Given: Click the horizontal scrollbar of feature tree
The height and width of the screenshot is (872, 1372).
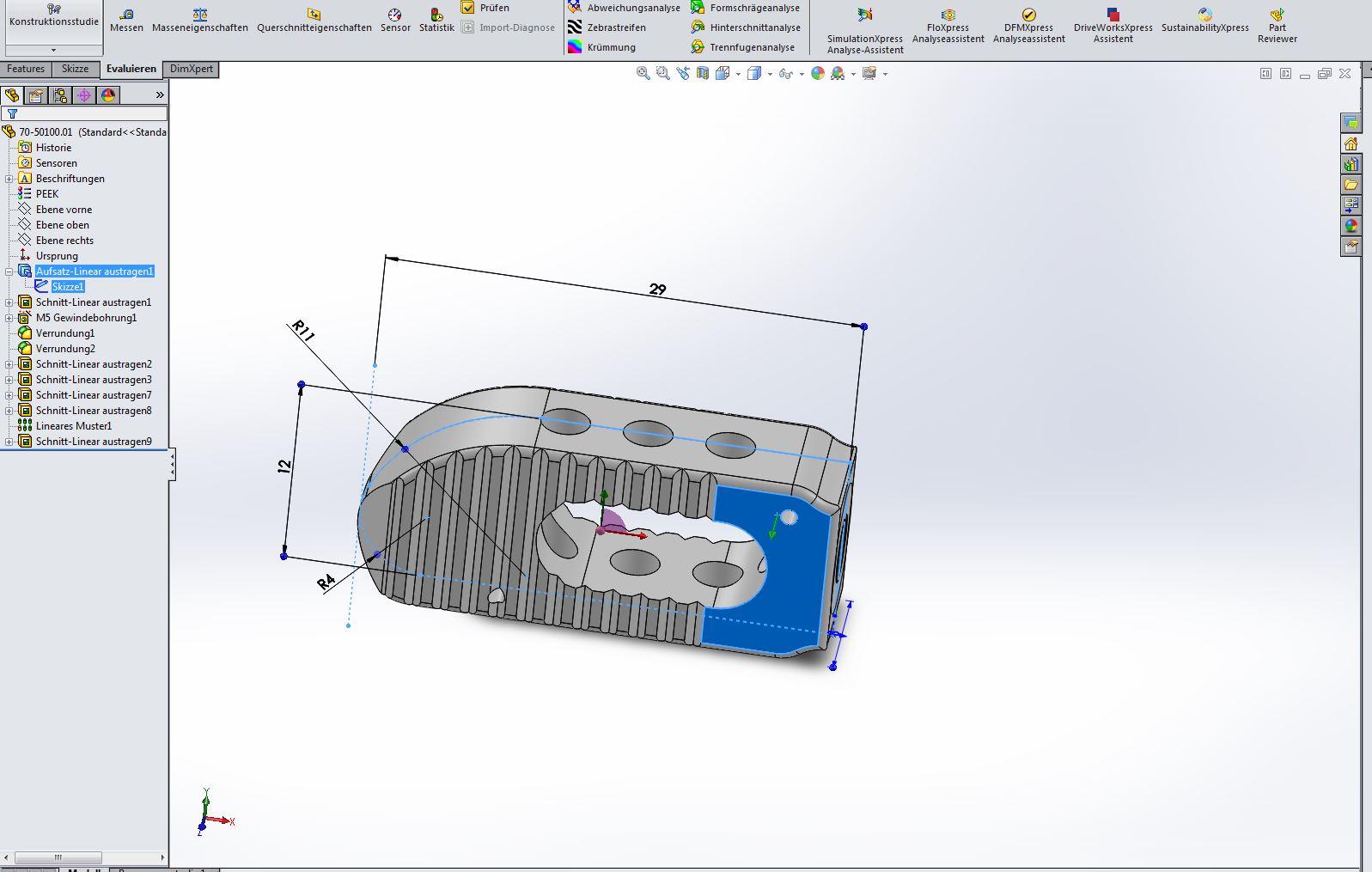Looking at the screenshot, I should pos(58,857).
